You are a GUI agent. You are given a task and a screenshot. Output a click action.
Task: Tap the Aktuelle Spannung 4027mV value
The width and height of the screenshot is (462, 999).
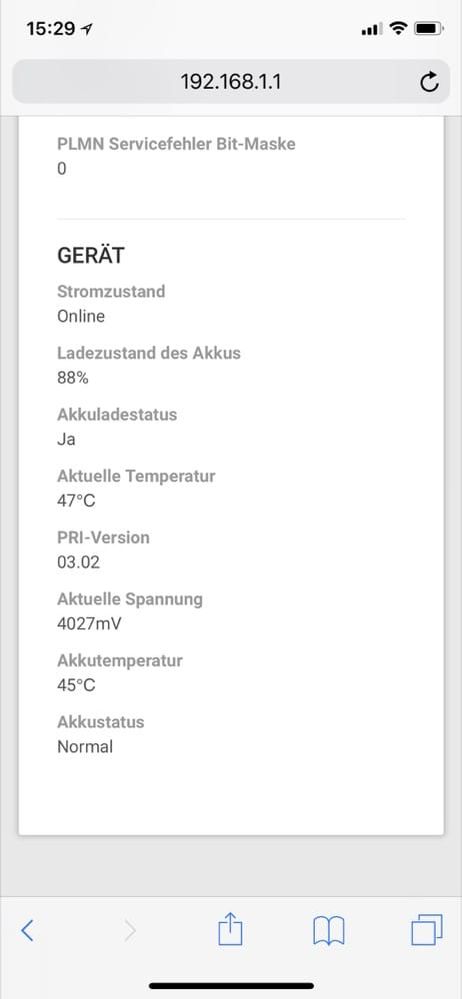click(89, 624)
